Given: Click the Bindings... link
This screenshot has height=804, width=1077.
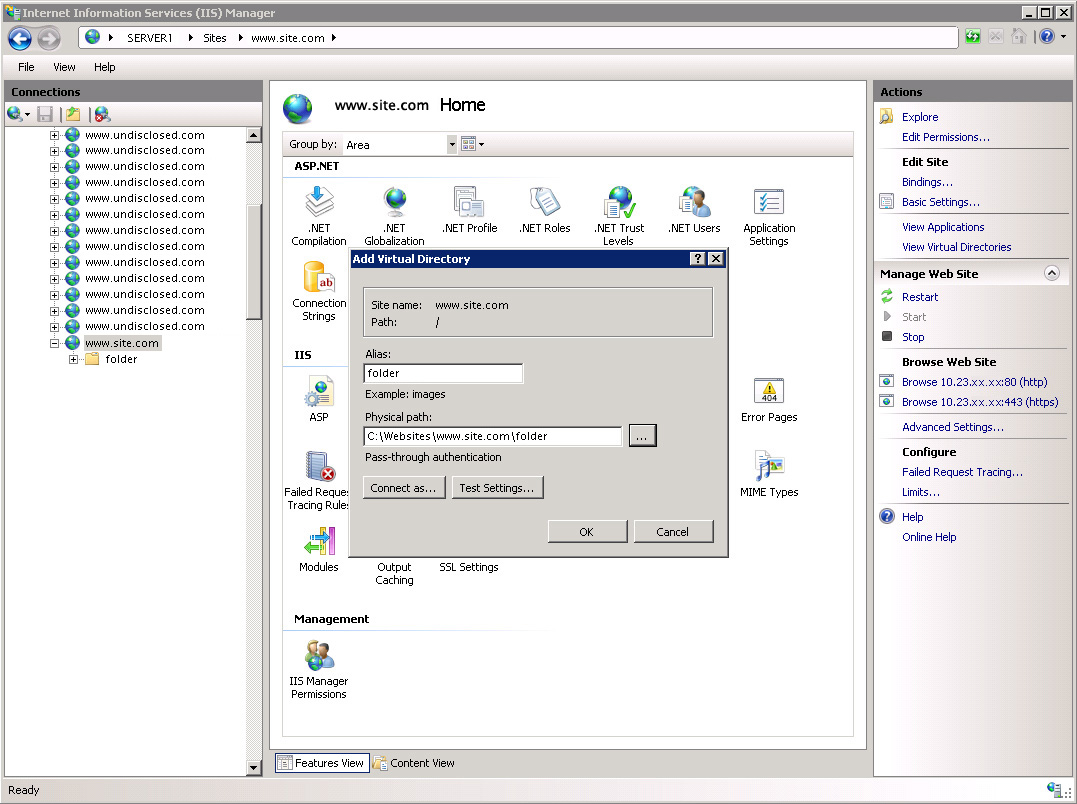Looking at the screenshot, I should tap(927, 182).
